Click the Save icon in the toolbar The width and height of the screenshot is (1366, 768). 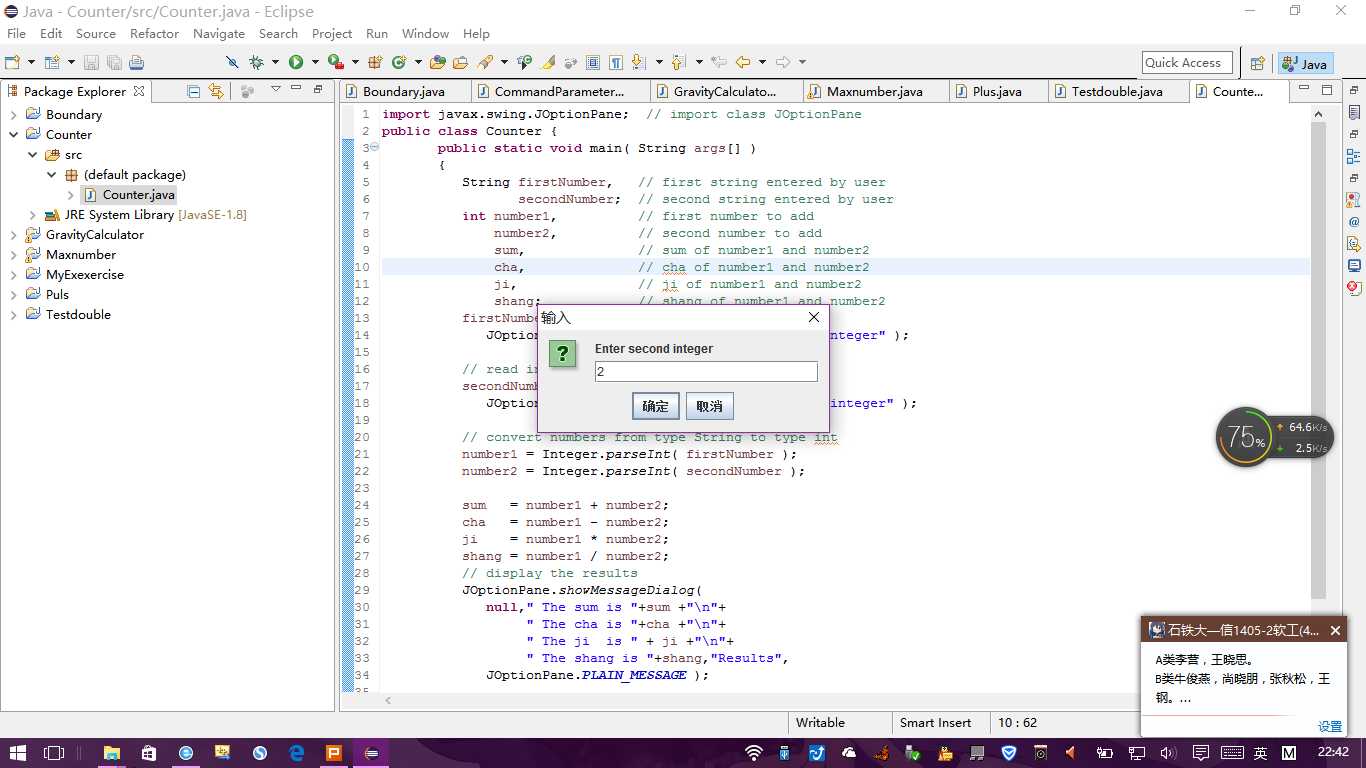91,62
